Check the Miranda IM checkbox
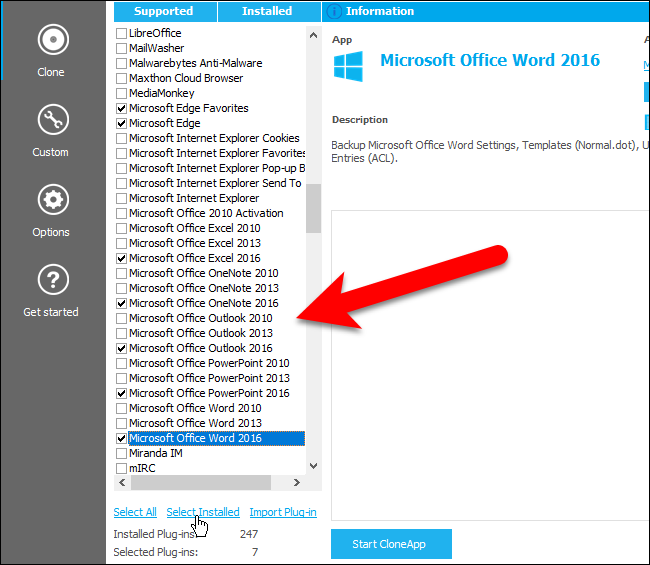This screenshot has height=565, width=650. point(121,453)
